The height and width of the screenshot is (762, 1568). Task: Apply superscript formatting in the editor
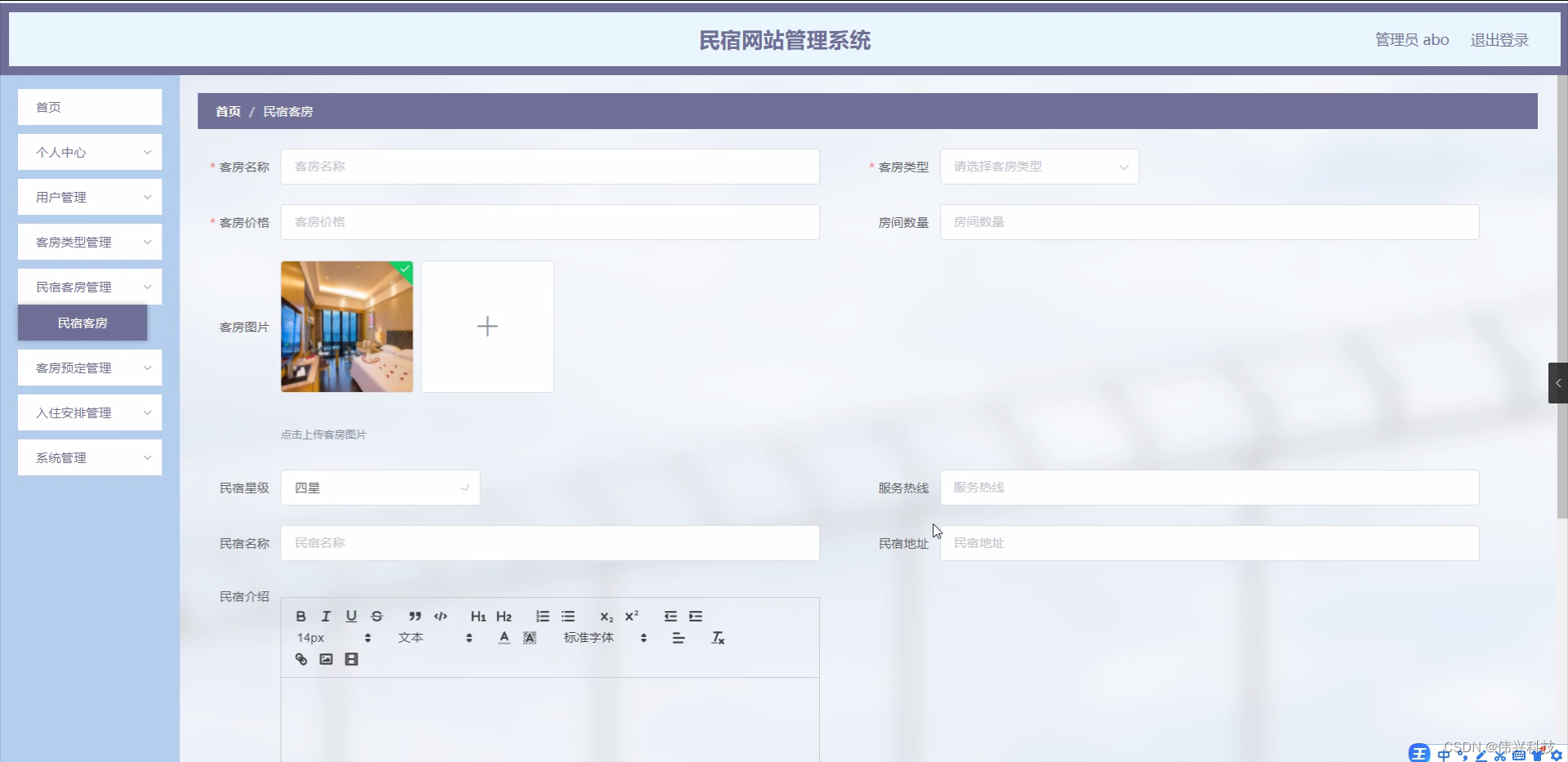[631, 617]
